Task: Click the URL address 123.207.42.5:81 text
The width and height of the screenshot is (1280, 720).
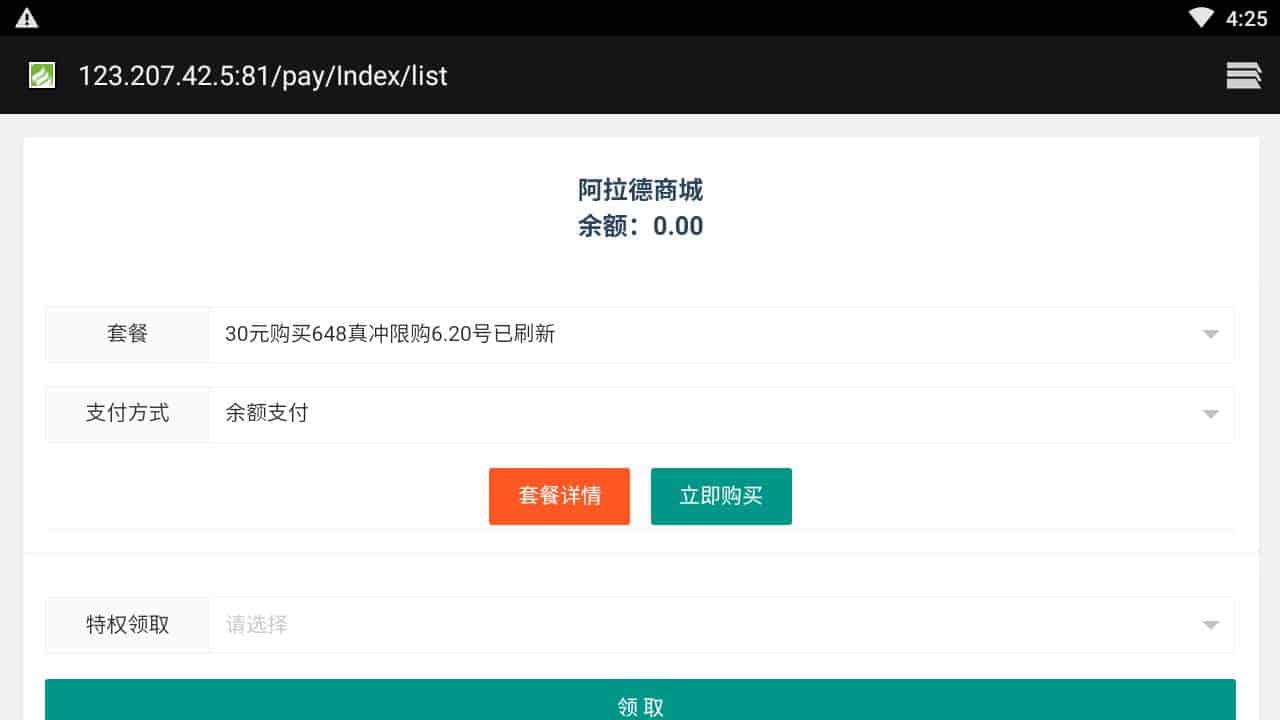Action: click(262, 76)
